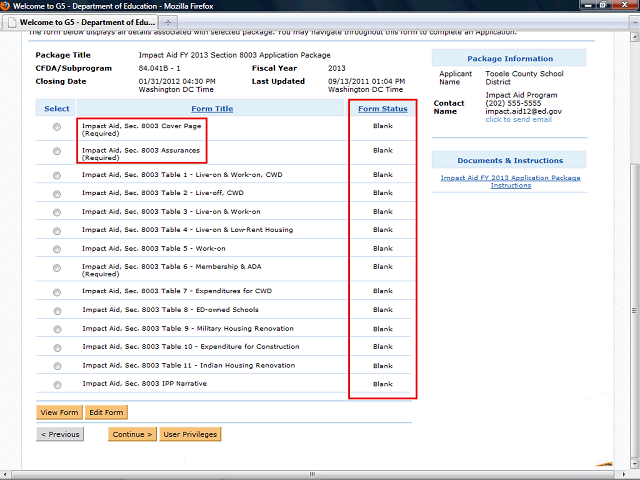The image size is (640, 480).
Task: Sort by Form Title column header
Action: click(x=212, y=109)
